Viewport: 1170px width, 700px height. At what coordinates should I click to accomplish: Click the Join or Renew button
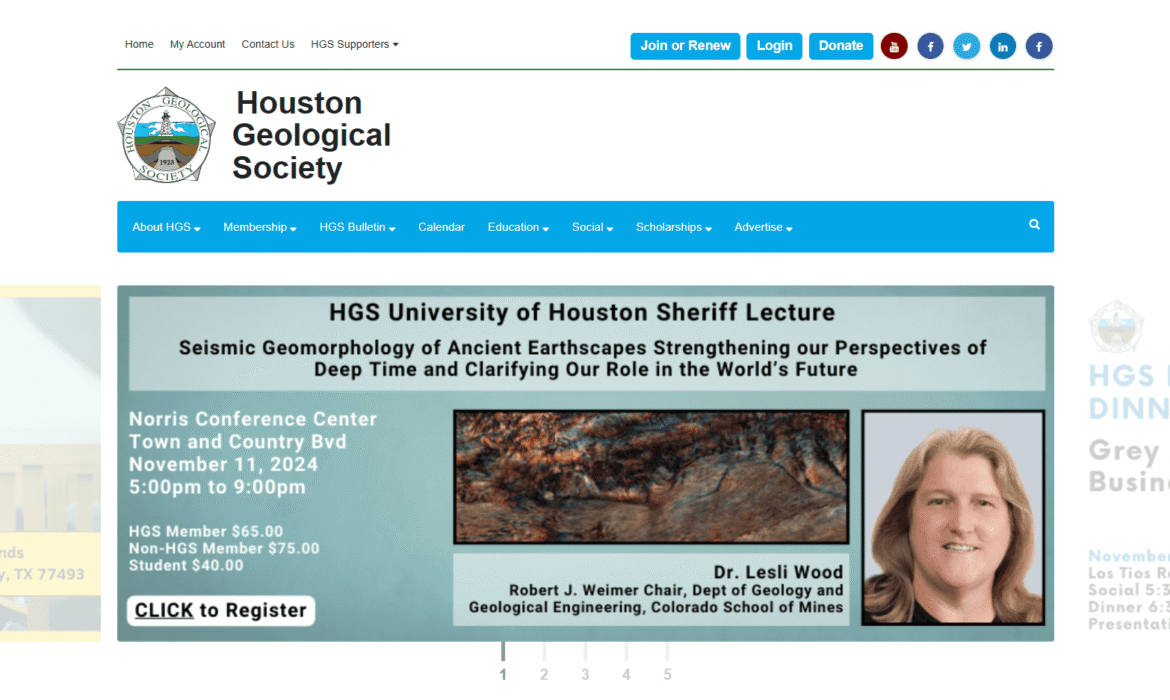click(x=685, y=46)
